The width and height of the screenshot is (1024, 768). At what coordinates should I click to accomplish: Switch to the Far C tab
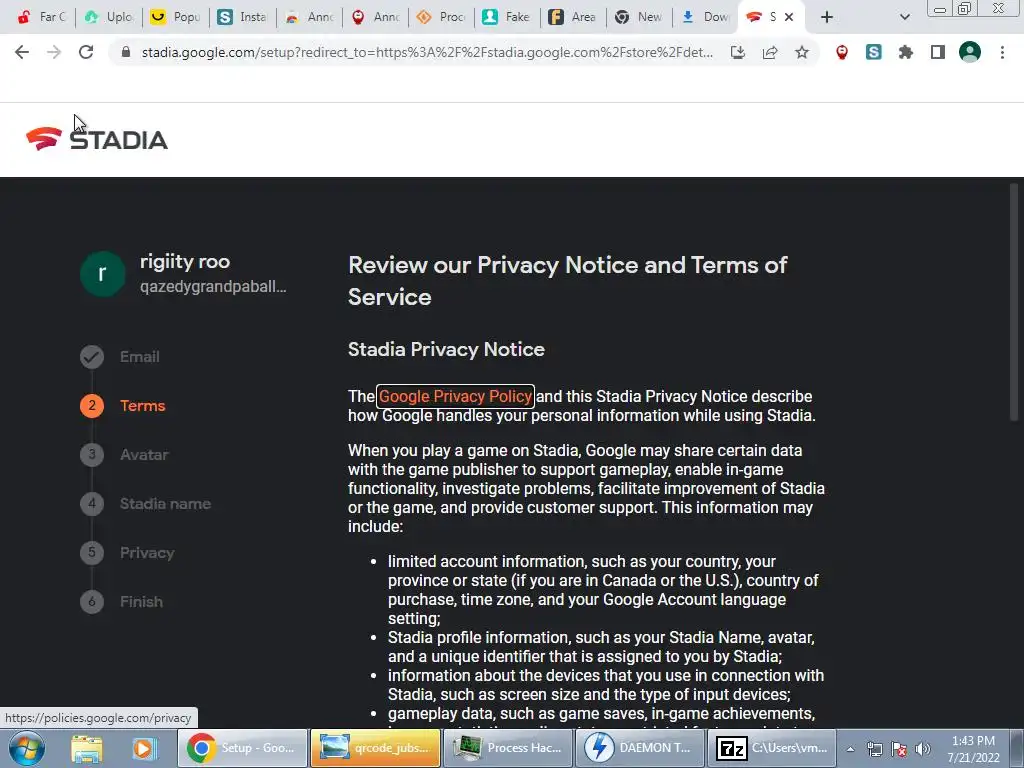click(x=42, y=17)
